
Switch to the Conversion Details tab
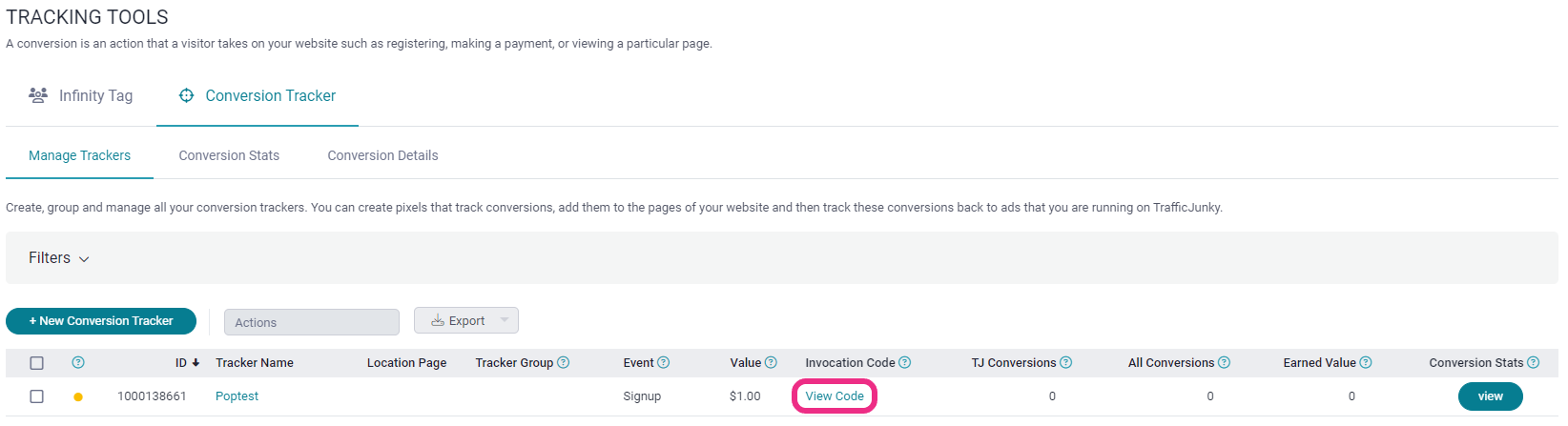pyautogui.click(x=382, y=155)
